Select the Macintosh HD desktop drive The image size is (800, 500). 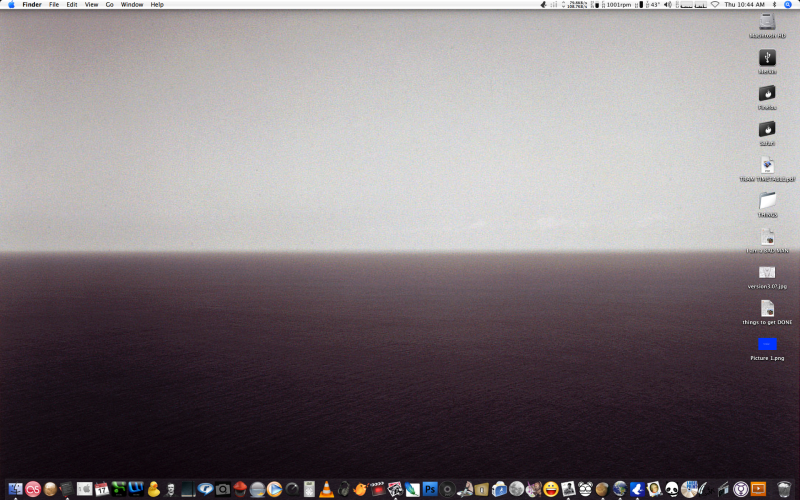[x=767, y=22]
